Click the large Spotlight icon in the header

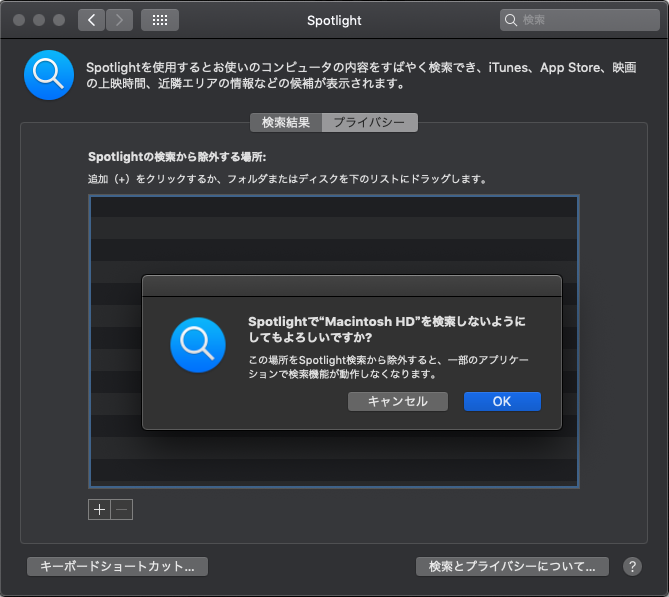point(49,75)
